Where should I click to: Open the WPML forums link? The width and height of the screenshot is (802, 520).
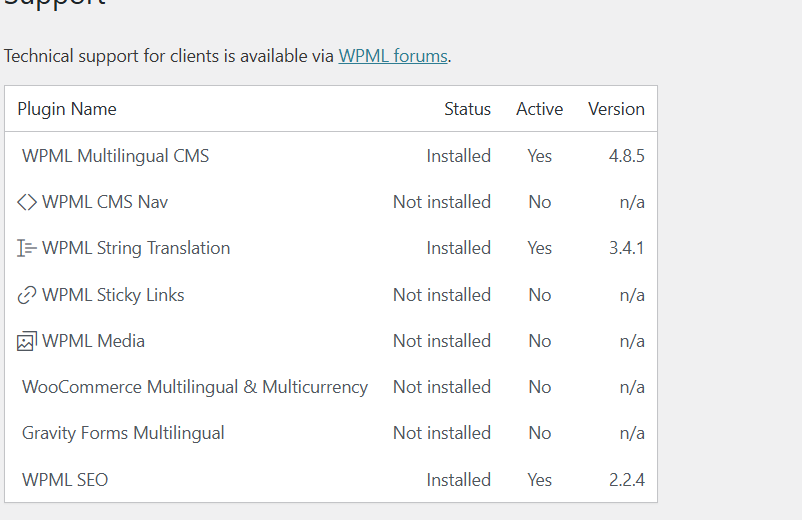pyautogui.click(x=393, y=56)
